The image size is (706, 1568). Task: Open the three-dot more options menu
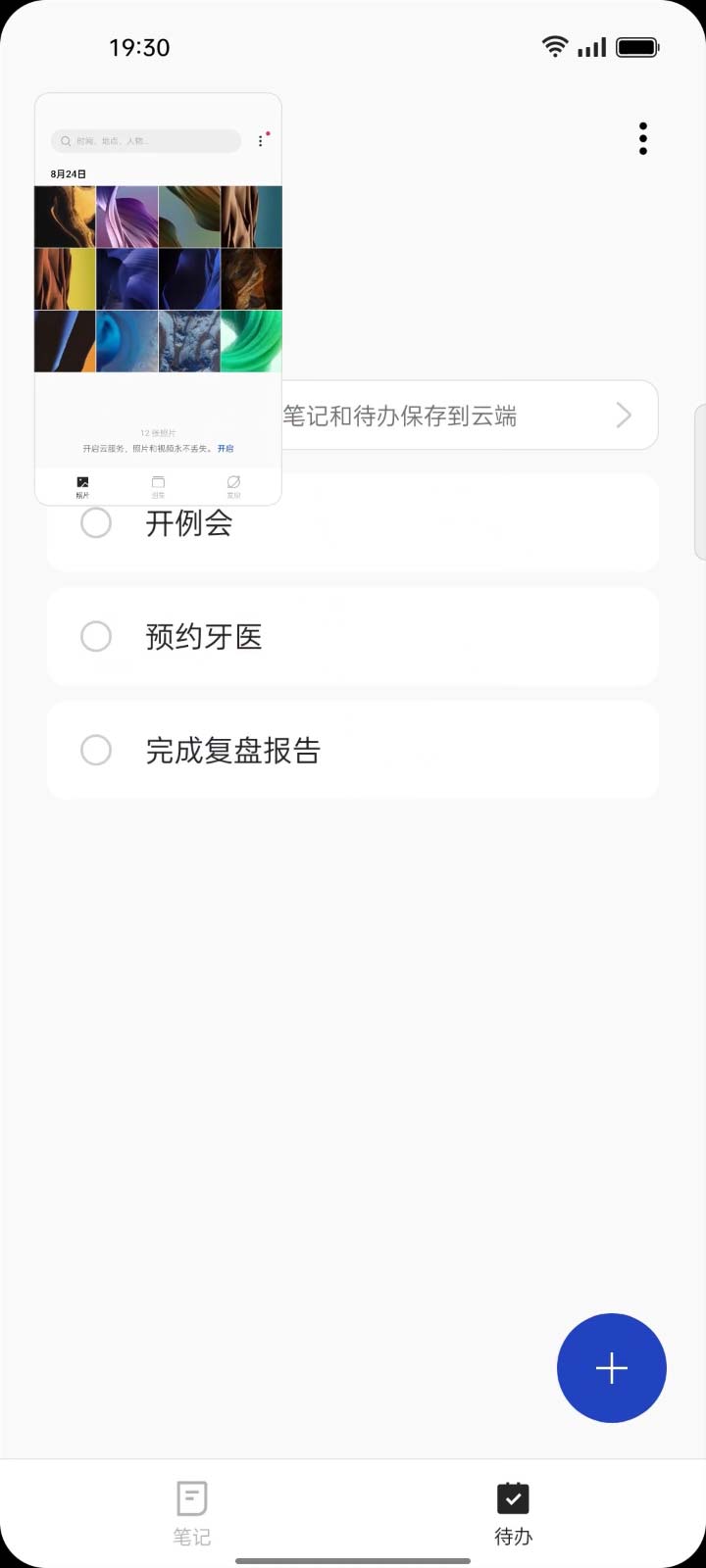pyautogui.click(x=643, y=139)
